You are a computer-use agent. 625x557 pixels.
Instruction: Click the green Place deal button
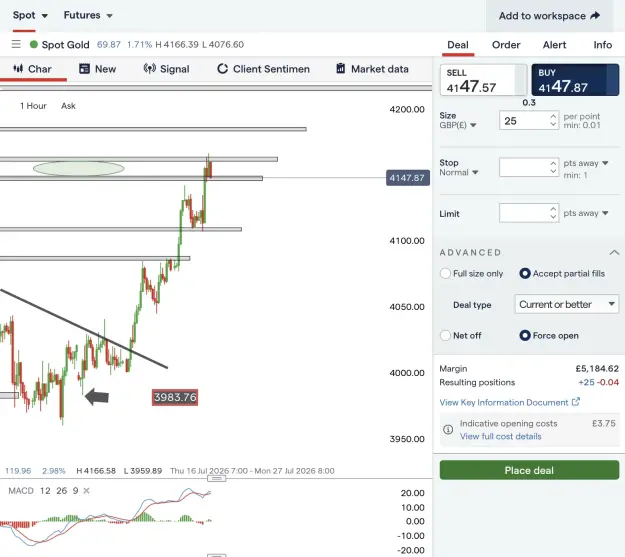[529, 470]
